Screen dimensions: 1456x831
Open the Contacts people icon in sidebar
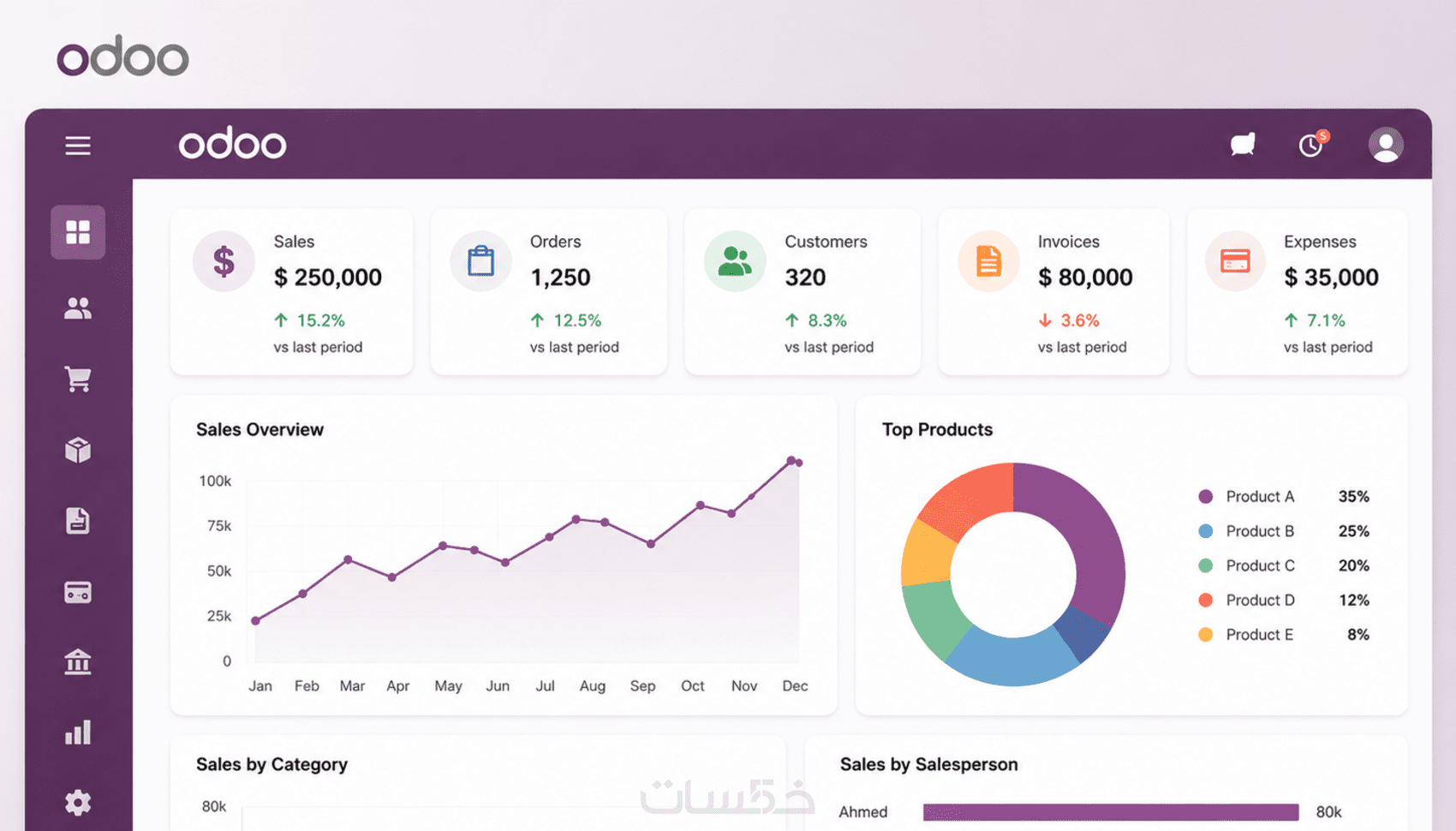[78, 308]
